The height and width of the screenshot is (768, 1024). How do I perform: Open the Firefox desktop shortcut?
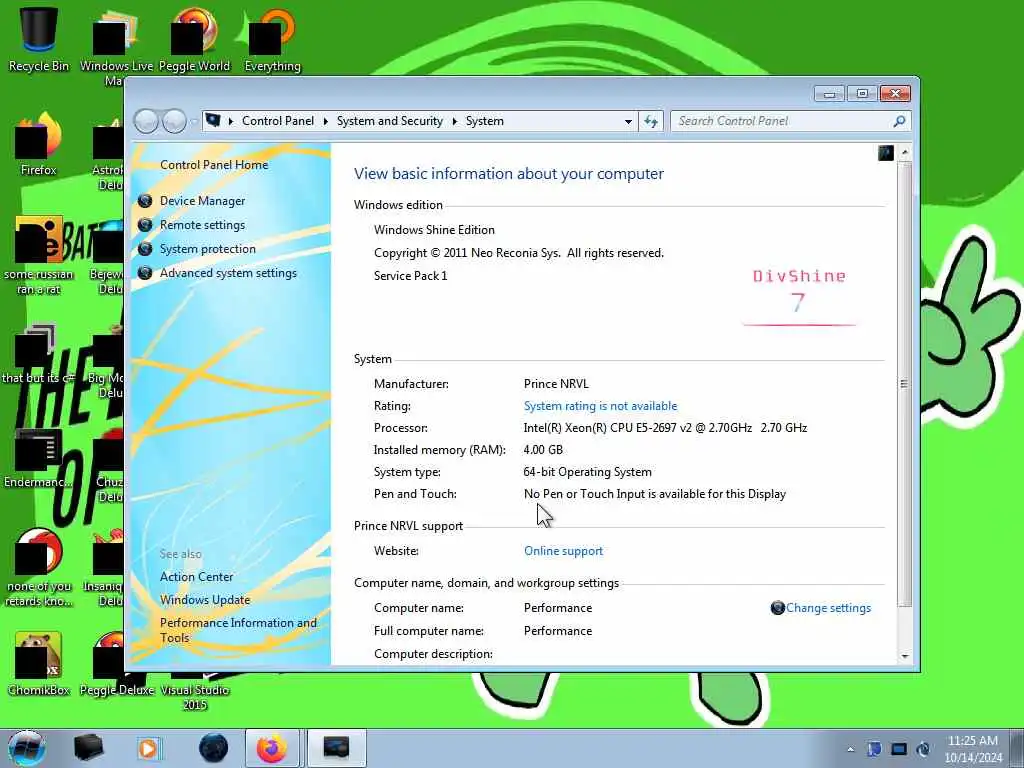pyautogui.click(x=39, y=145)
